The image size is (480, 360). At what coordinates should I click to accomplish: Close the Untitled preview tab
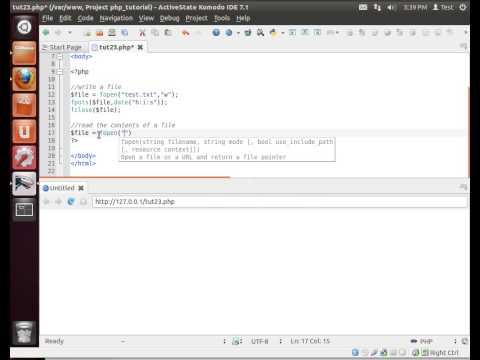click(x=81, y=188)
